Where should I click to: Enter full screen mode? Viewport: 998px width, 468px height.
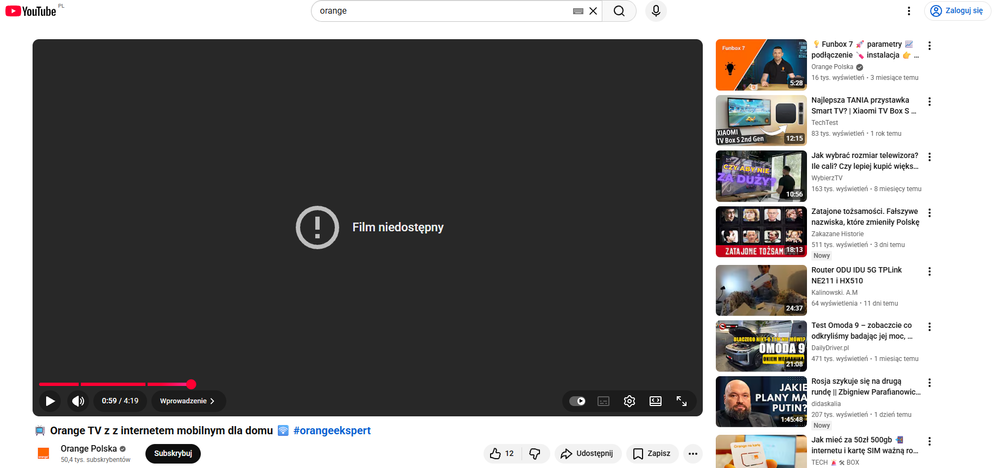point(682,401)
